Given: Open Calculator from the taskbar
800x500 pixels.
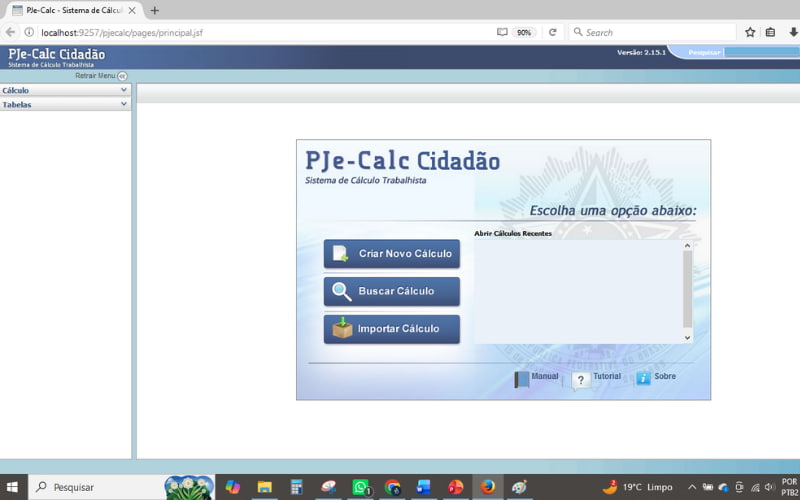Looking at the screenshot, I should coord(296,487).
